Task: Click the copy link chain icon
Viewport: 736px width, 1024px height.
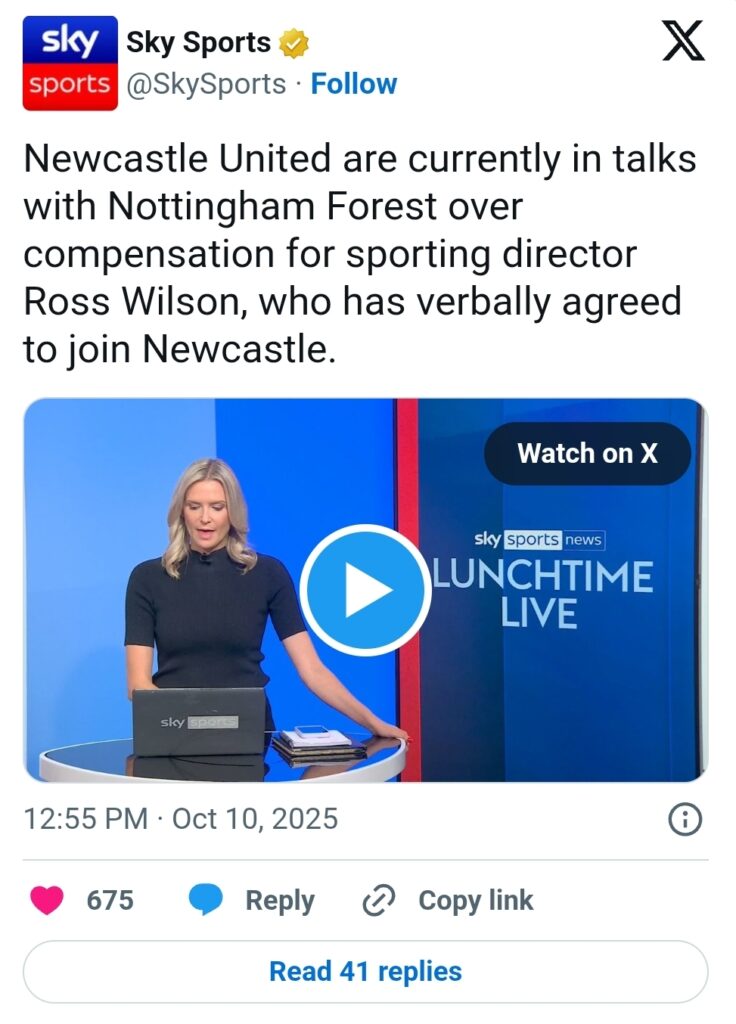Action: [379, 901]
